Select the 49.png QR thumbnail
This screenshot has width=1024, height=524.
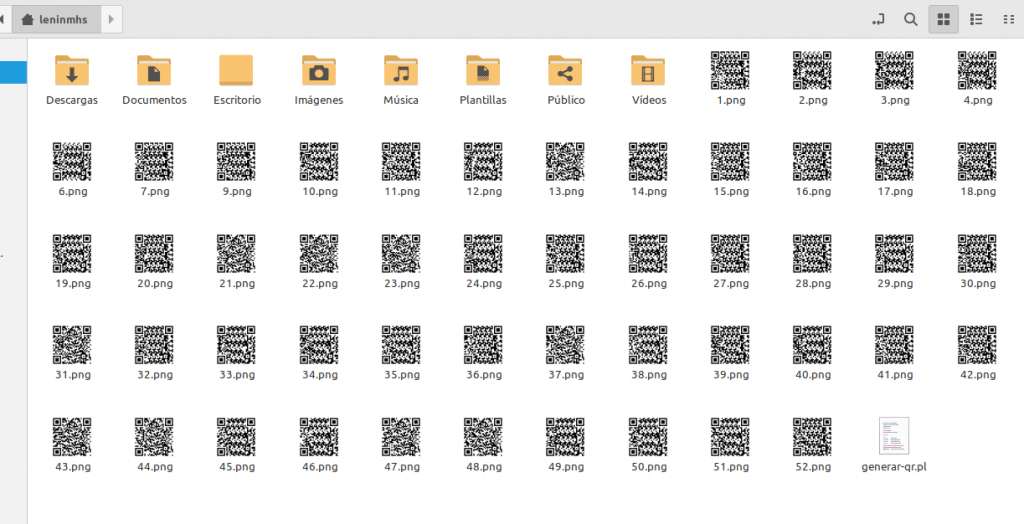point(566,437)
